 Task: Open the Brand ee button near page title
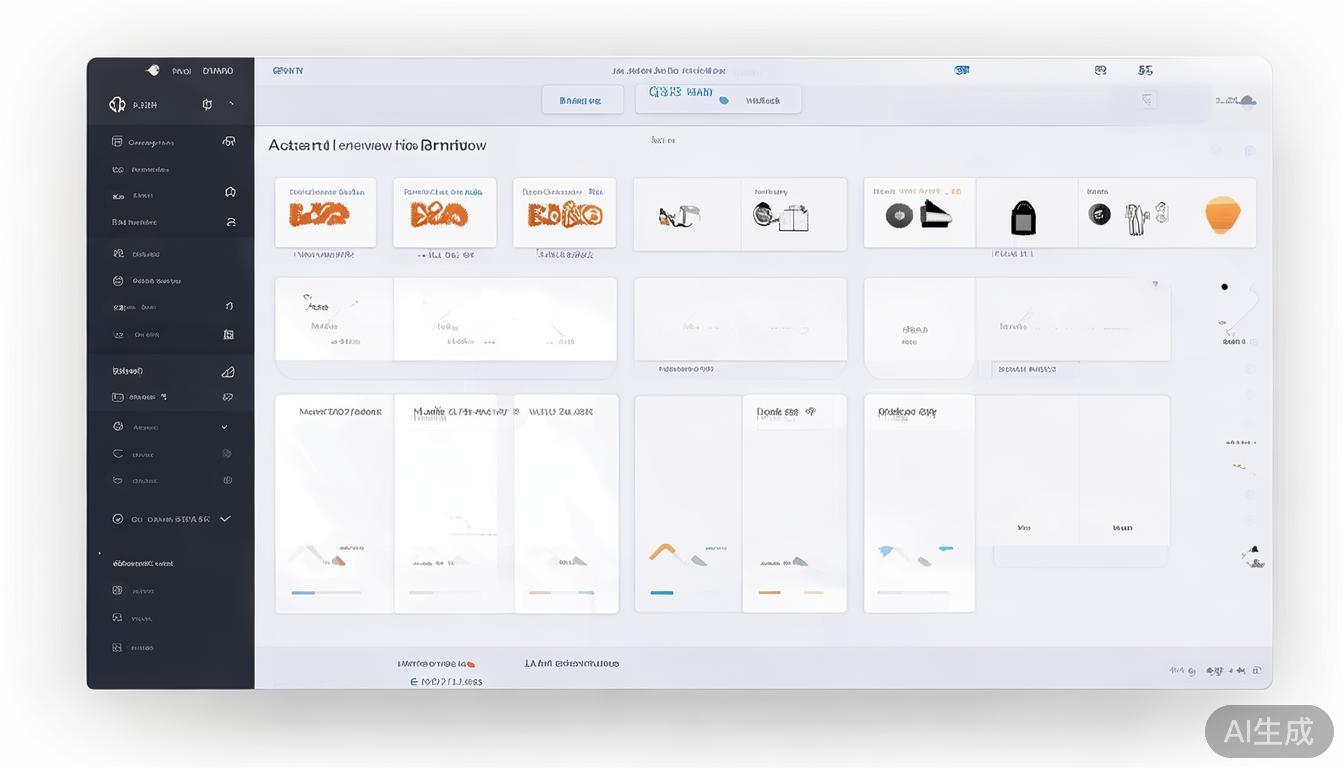[x=583, y=99]
